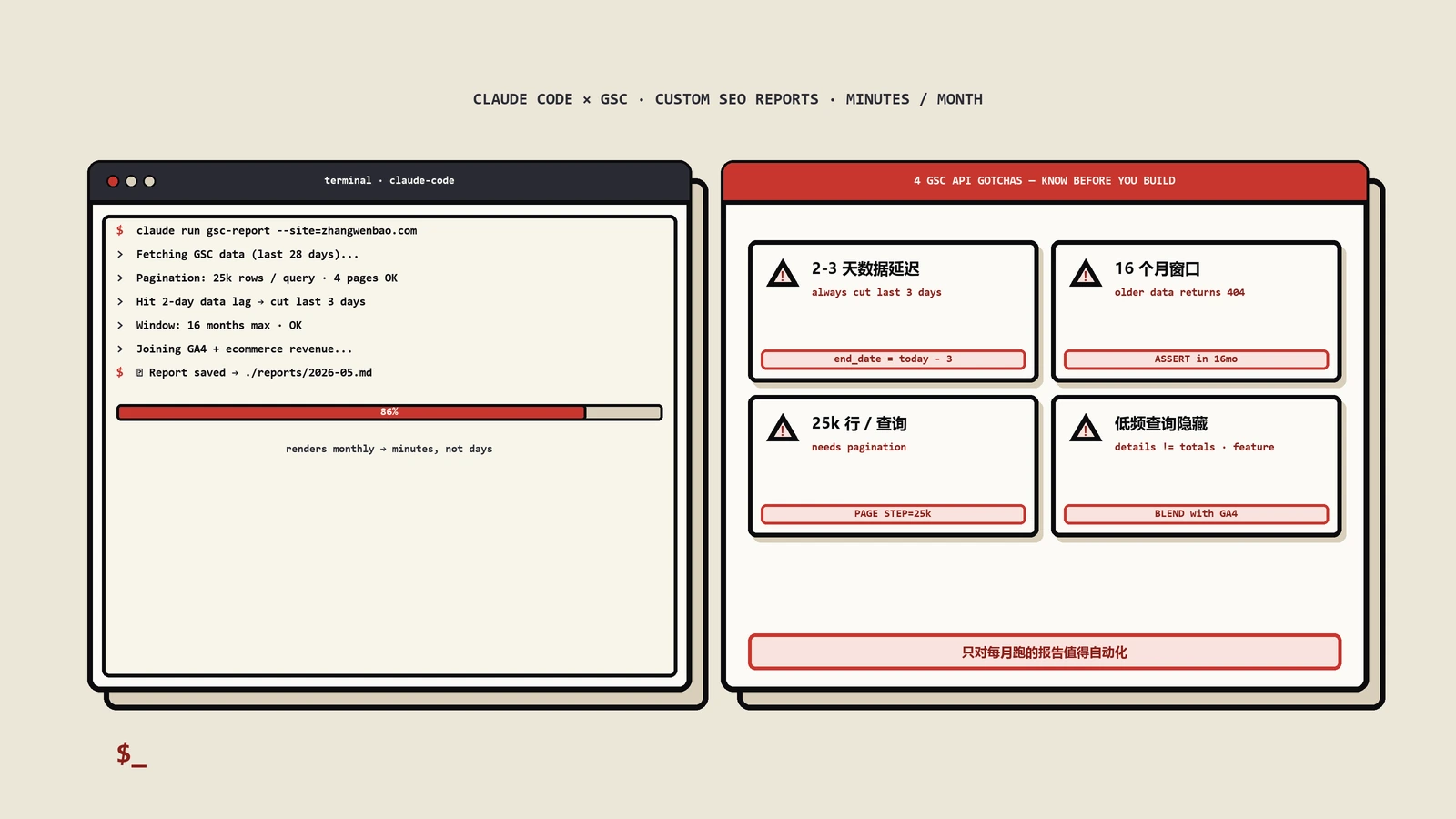1456x819 pixels.
Task: Click the BLEND with GA4 button
Action: pyautogui.click(x=1196, y=514)
